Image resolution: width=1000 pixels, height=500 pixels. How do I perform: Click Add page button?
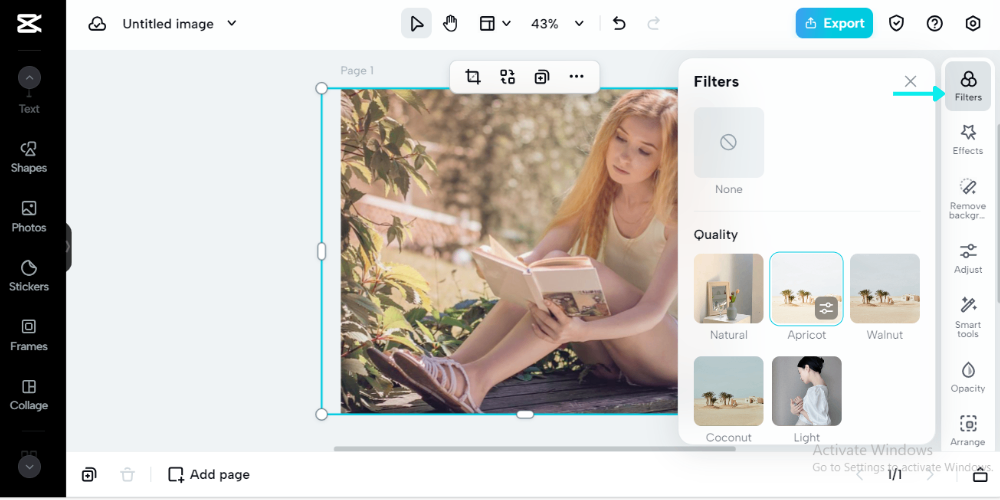click(209, 475)
